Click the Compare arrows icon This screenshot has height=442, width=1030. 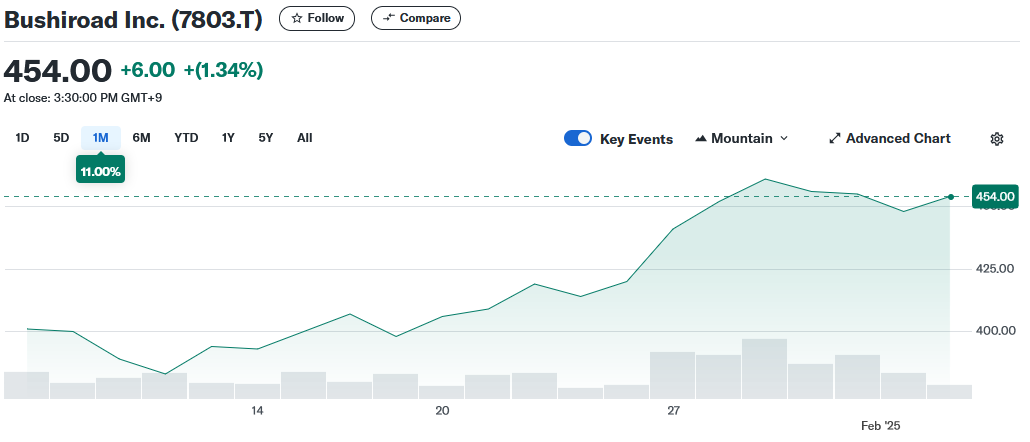coord(389,18)
